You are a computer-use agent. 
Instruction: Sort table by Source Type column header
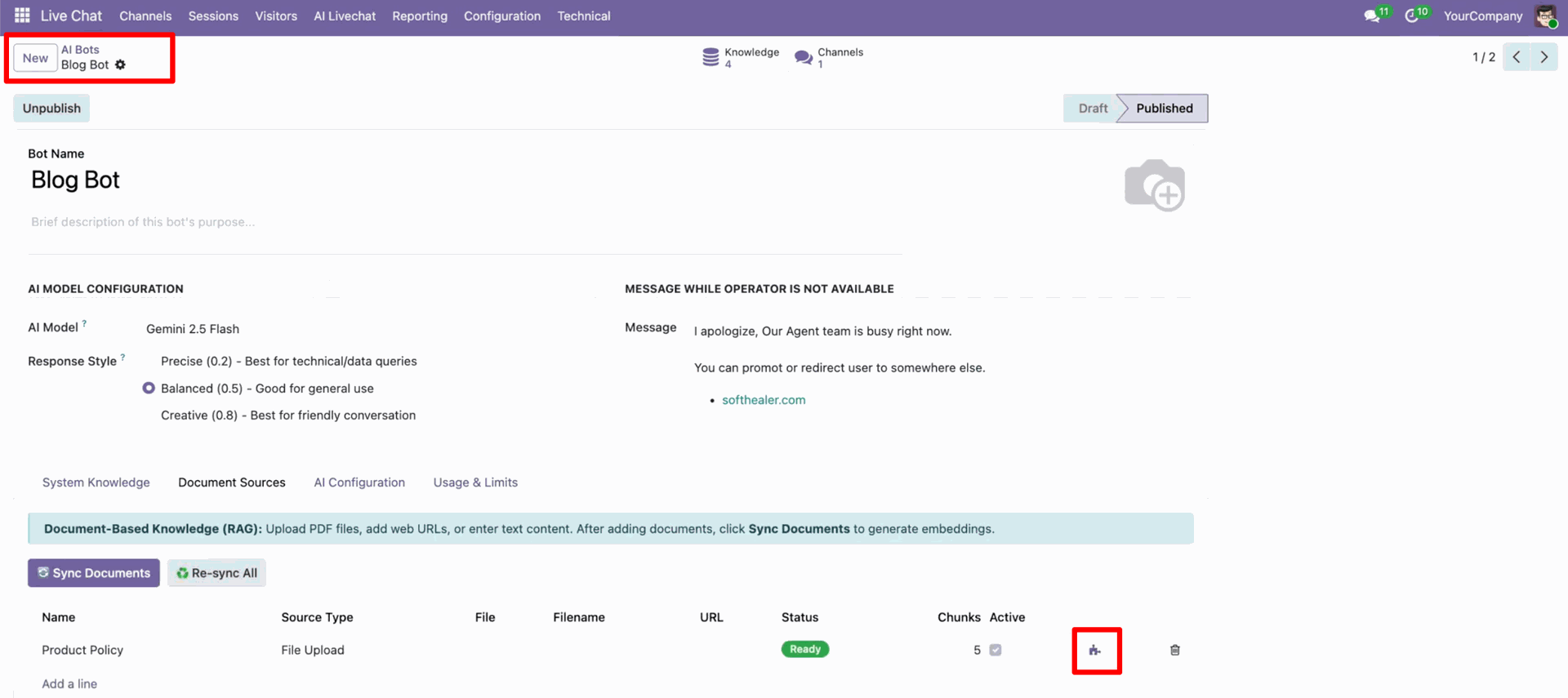click(317, 617)
